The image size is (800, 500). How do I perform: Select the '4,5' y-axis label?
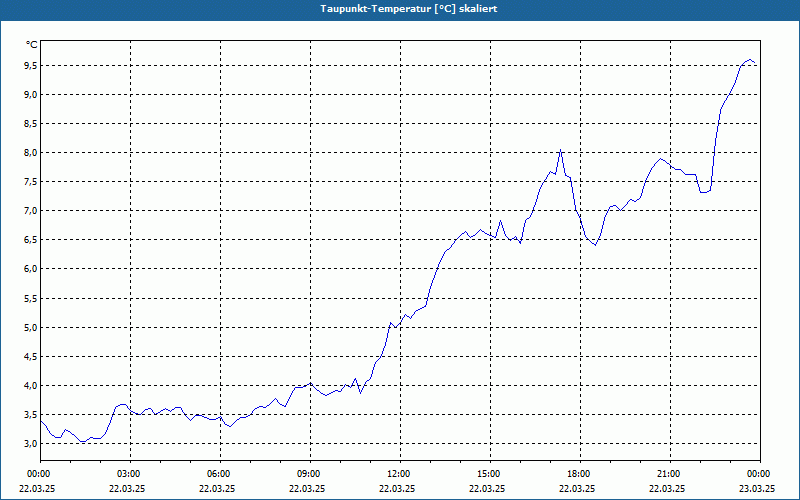tap(31, 357)
